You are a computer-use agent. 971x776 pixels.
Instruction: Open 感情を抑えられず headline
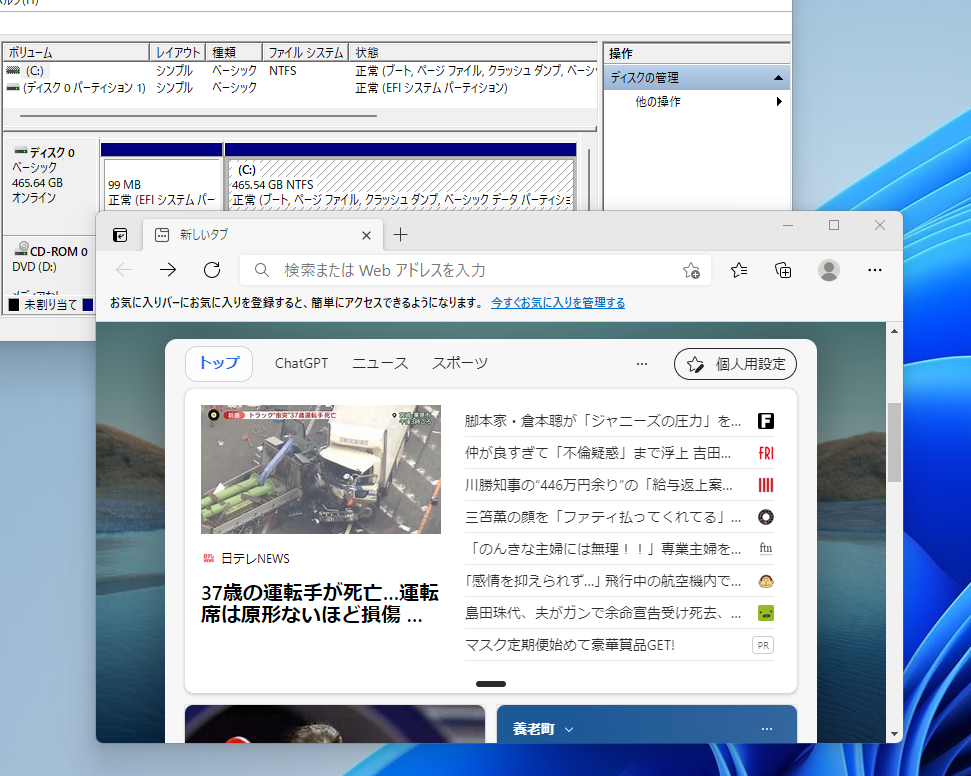(x=603, y=581)
